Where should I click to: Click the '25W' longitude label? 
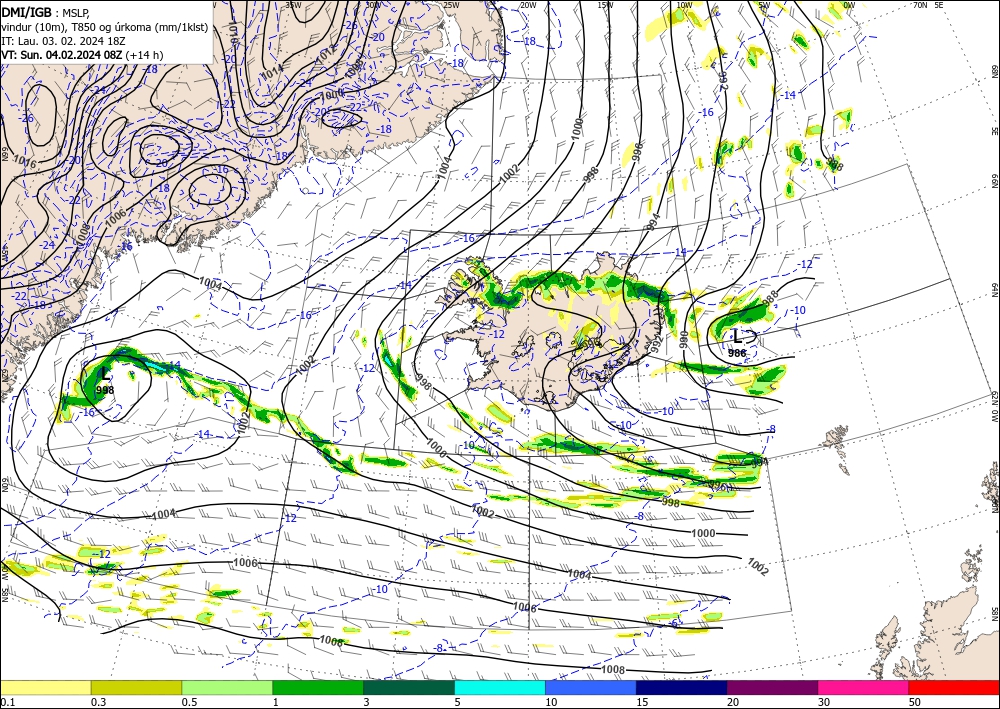450,5
